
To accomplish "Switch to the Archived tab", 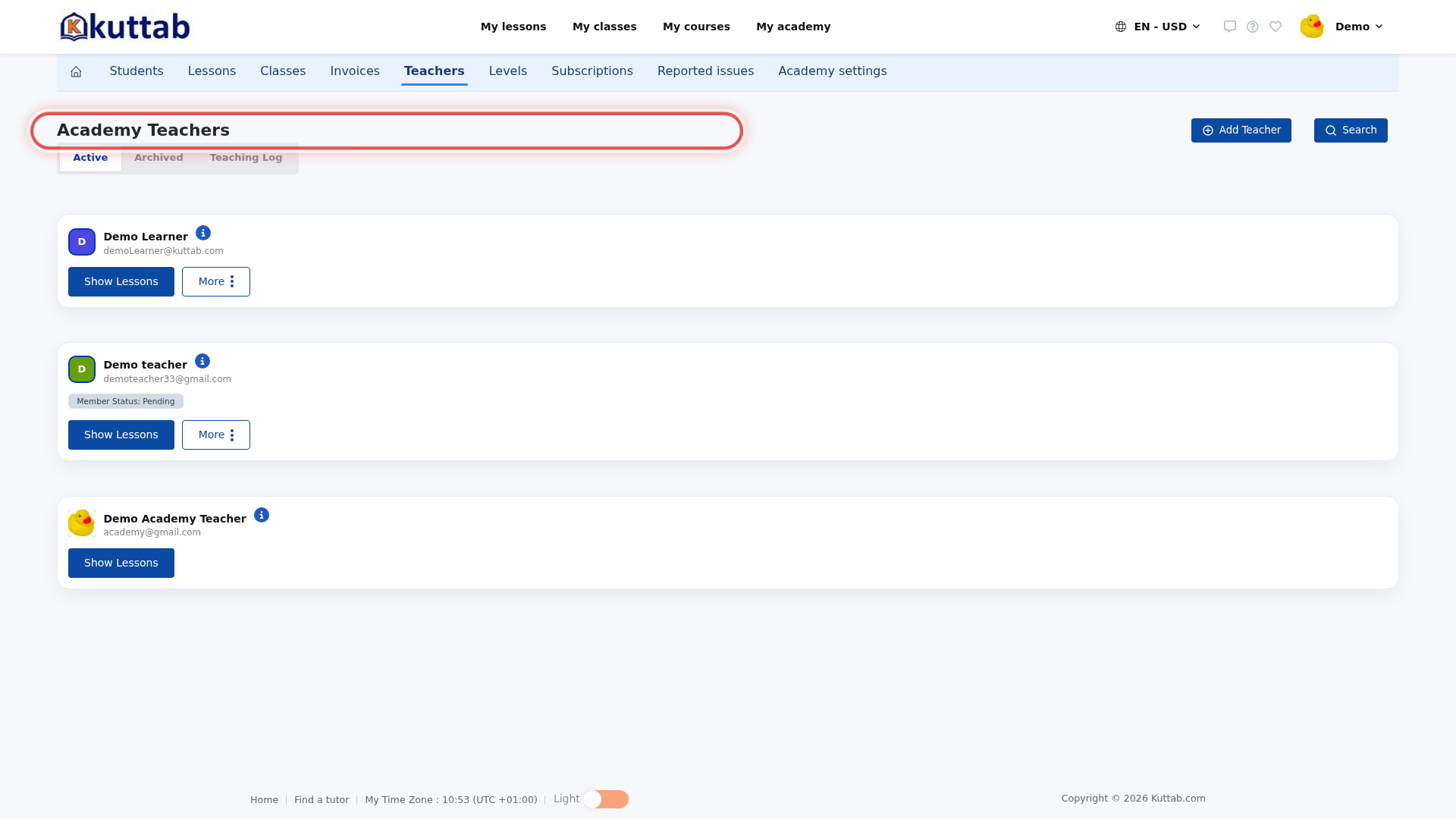I will point(158,158).
